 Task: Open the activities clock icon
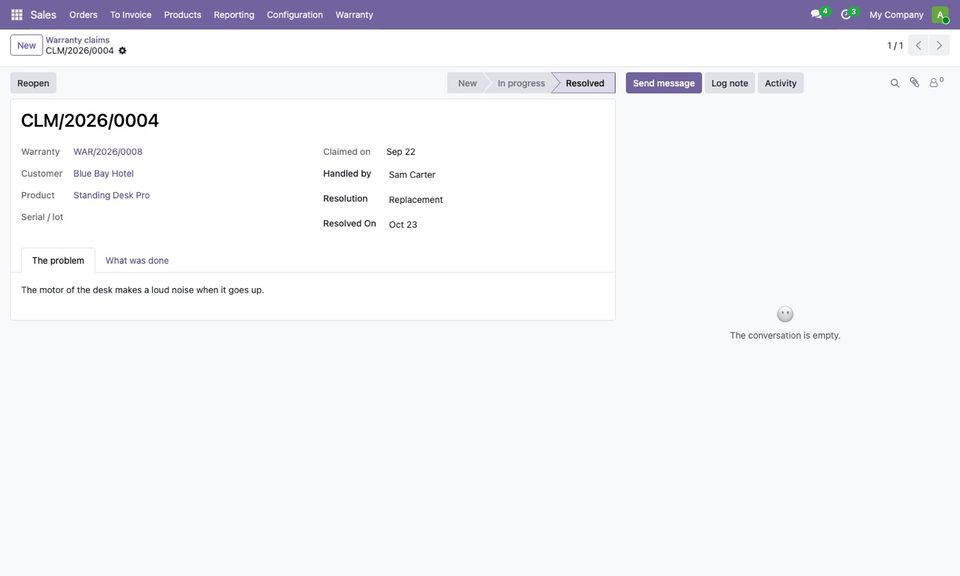[847, 14]
